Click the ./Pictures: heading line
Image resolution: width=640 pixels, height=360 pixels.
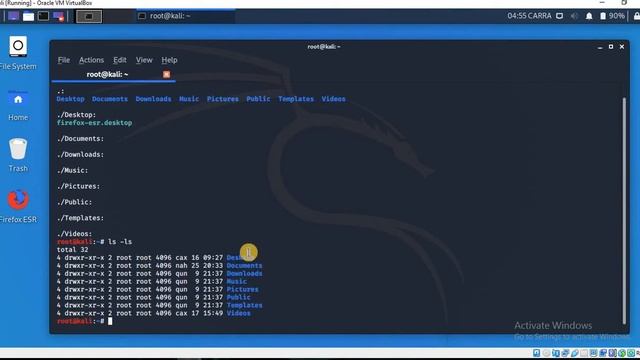pyautogui.click(x=78, y=187)
